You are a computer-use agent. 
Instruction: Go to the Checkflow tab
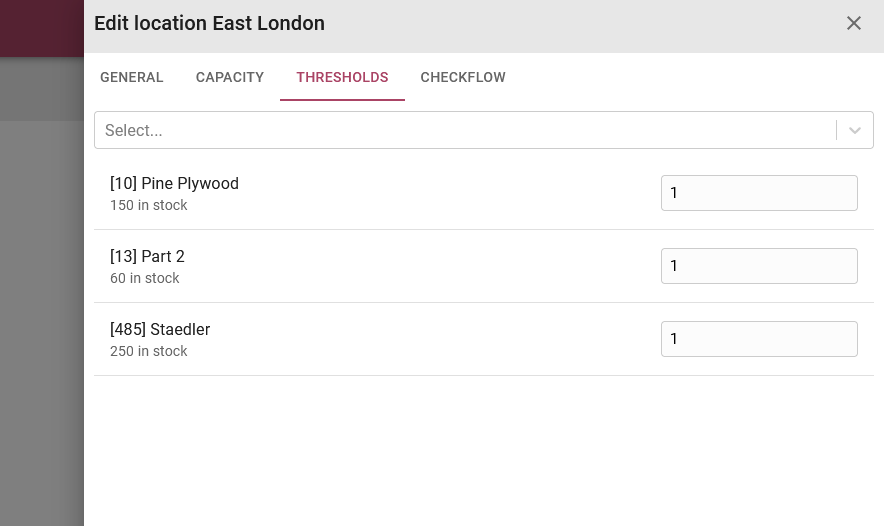pyautogui.click(x=463, y=77)
